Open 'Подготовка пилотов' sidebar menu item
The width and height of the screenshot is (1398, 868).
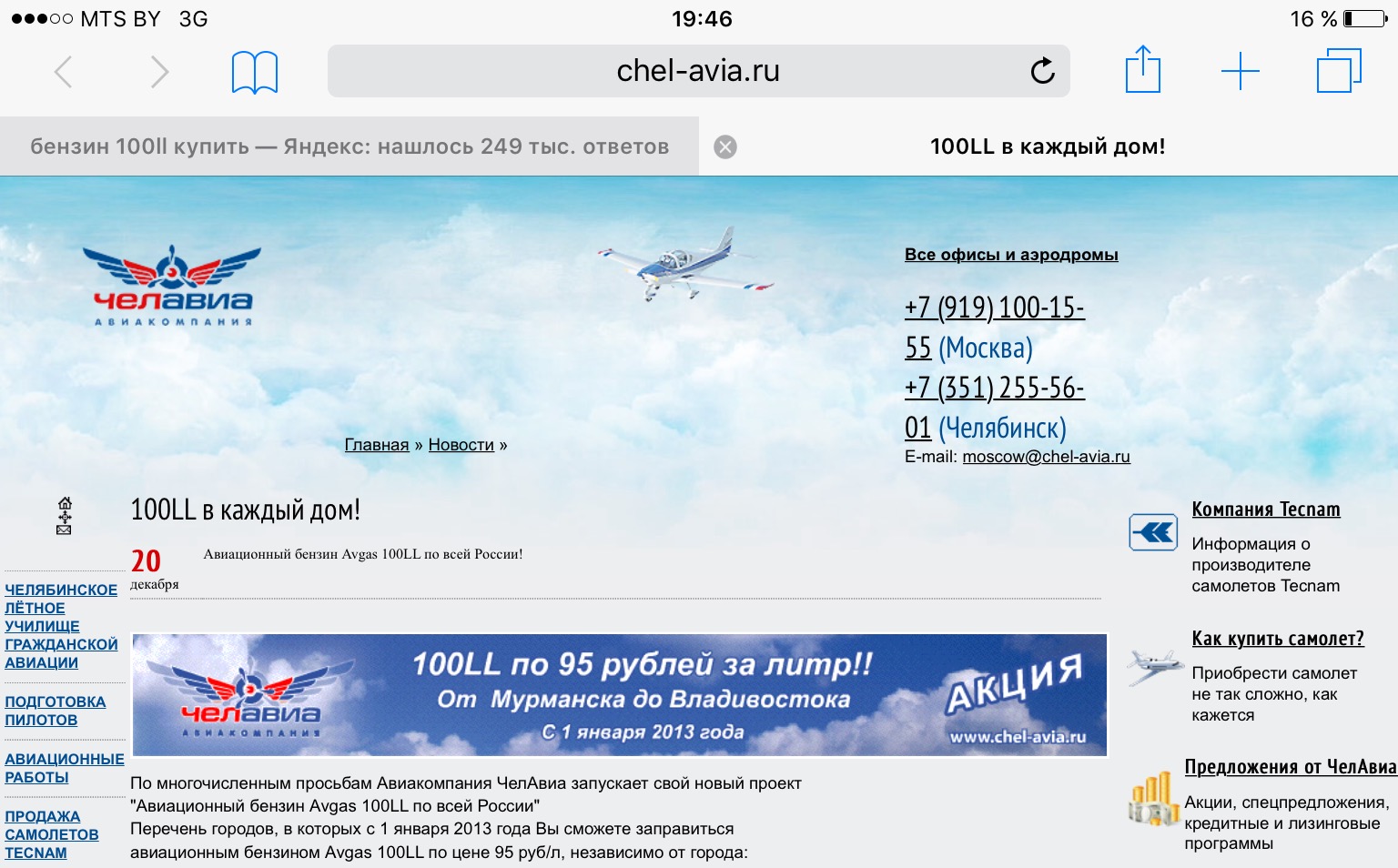pyautogui.click(x=56, y=711)
